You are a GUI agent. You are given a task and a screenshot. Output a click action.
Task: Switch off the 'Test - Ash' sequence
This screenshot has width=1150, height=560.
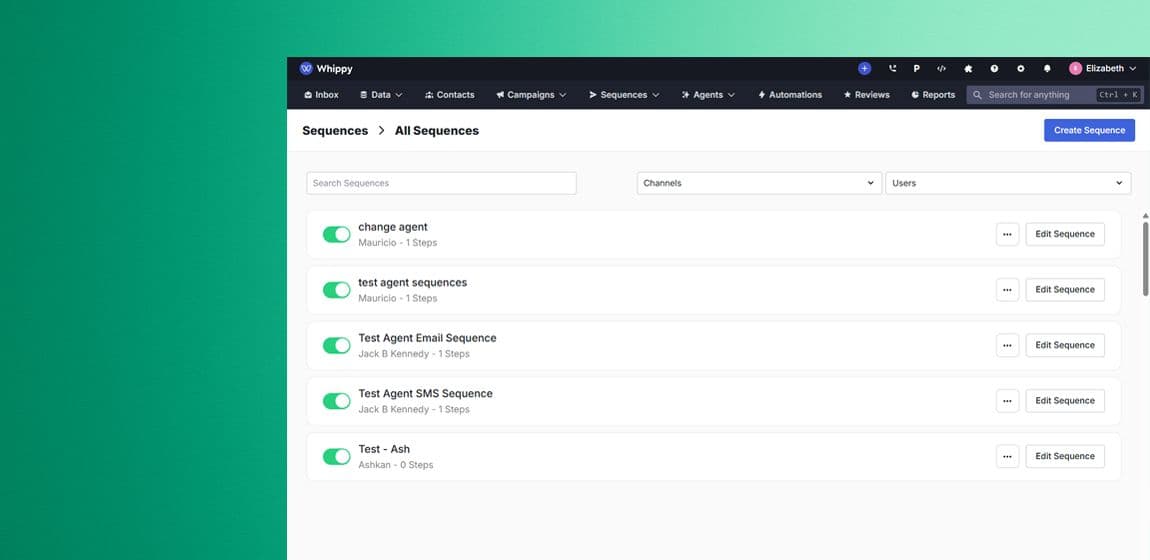(336, 456)
